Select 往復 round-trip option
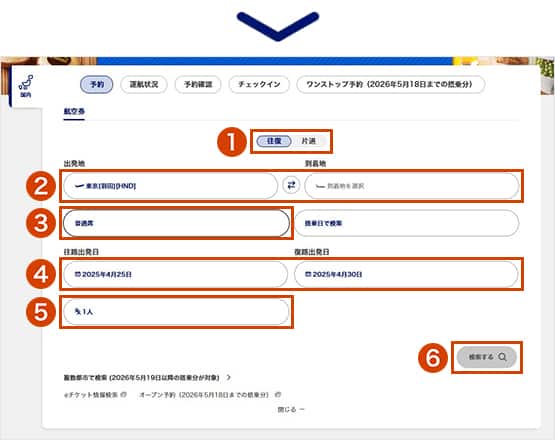The width and height of the screenshot is (555, 440). click(274, 141)
